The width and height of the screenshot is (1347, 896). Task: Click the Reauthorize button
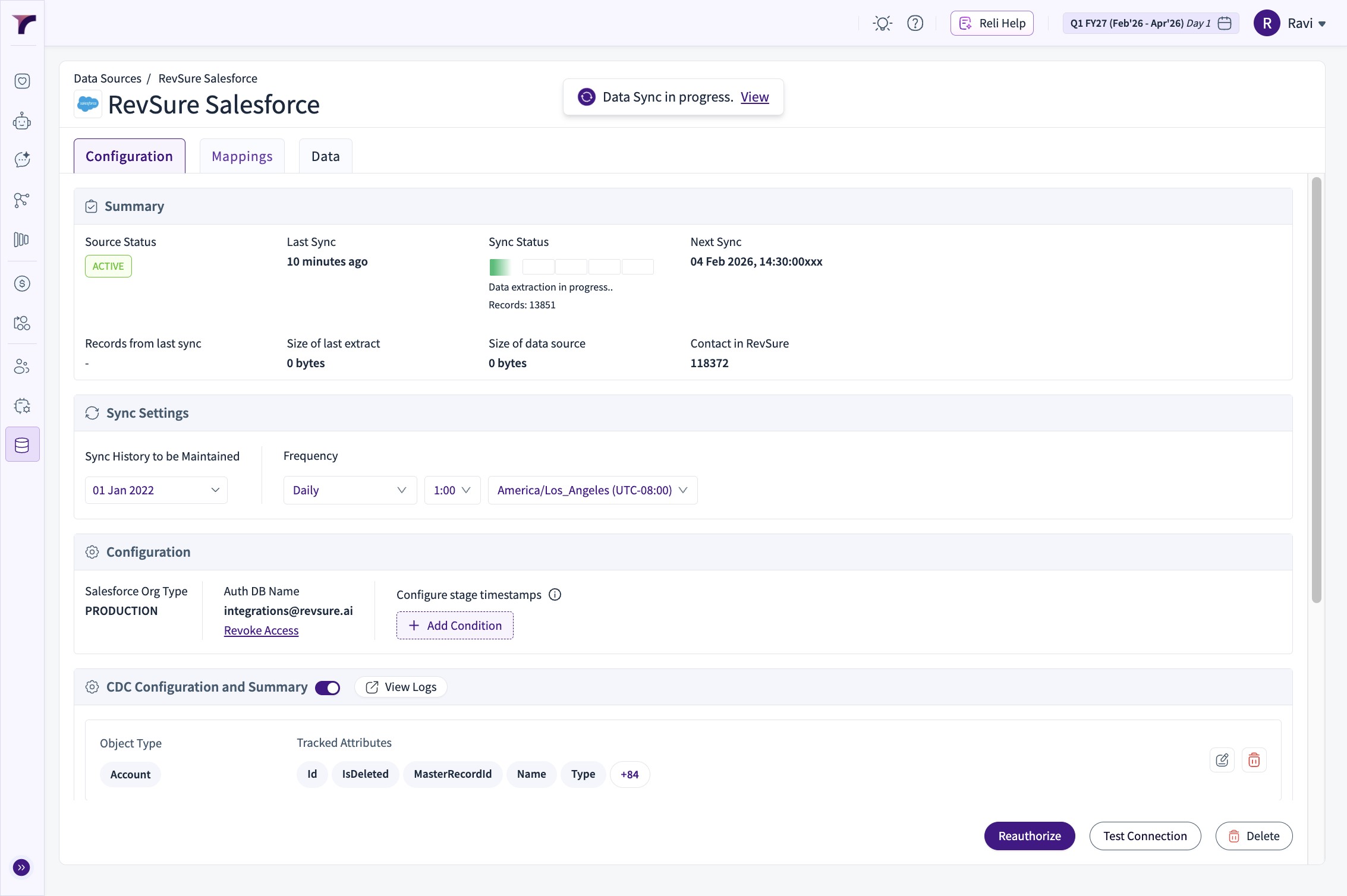[x=1029, y=836]
